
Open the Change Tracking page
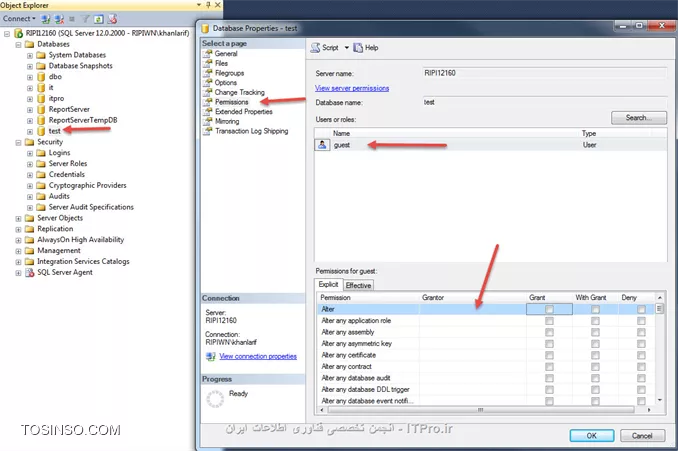click(x=240, y=92)
